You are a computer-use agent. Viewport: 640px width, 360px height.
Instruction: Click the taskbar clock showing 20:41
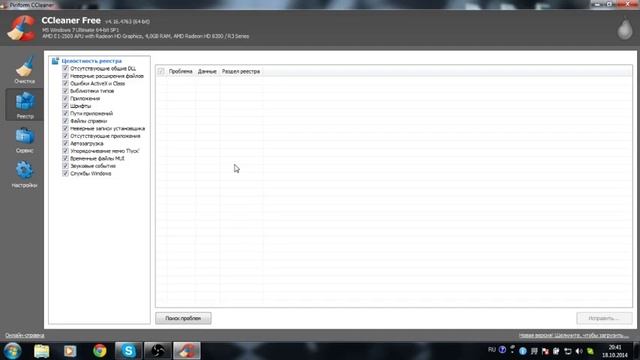click(x=615, y=351)
